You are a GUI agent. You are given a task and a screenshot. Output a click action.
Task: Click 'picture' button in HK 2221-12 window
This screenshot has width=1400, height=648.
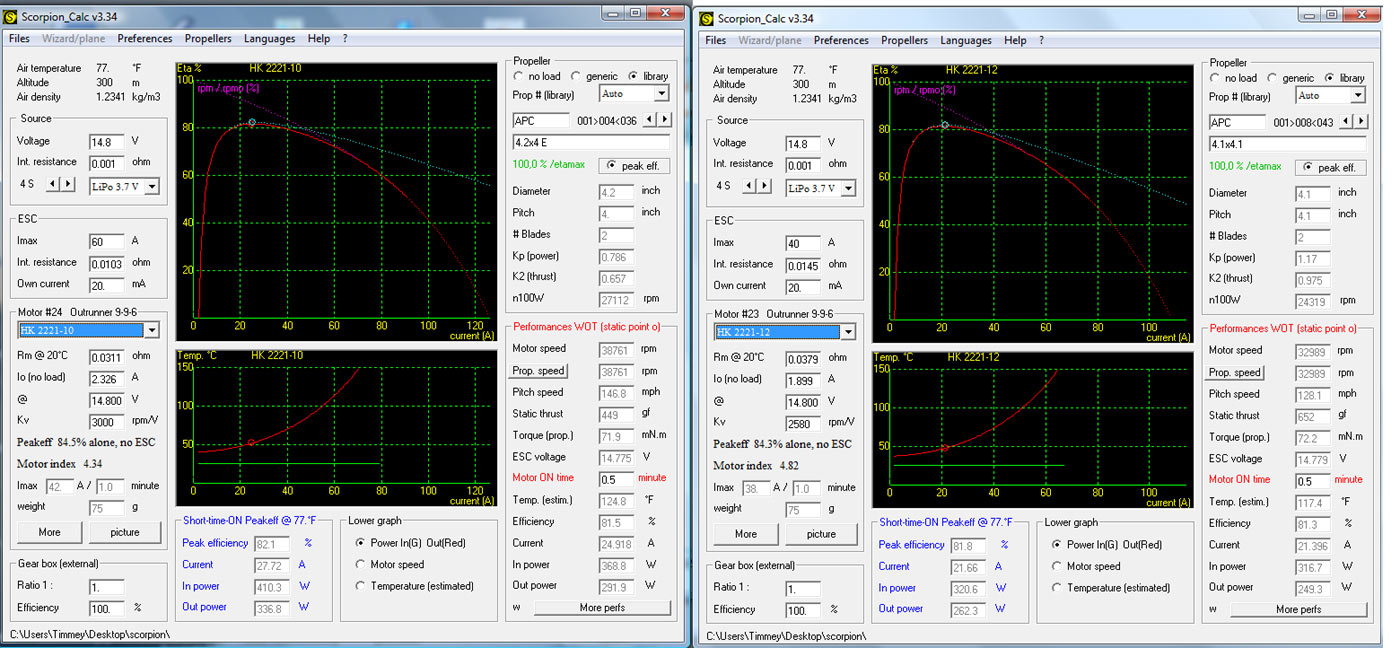pyautogui.click(x=822, y=534)
